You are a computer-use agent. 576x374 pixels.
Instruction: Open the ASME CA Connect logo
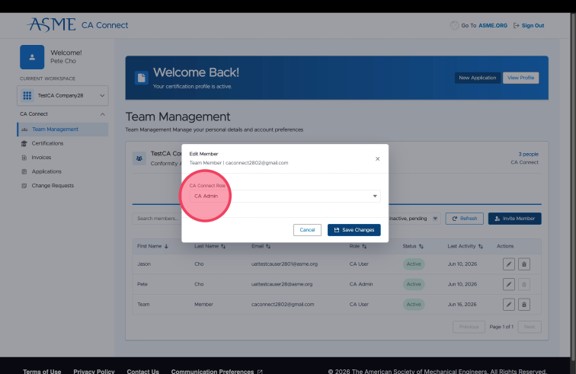(78, 25)
